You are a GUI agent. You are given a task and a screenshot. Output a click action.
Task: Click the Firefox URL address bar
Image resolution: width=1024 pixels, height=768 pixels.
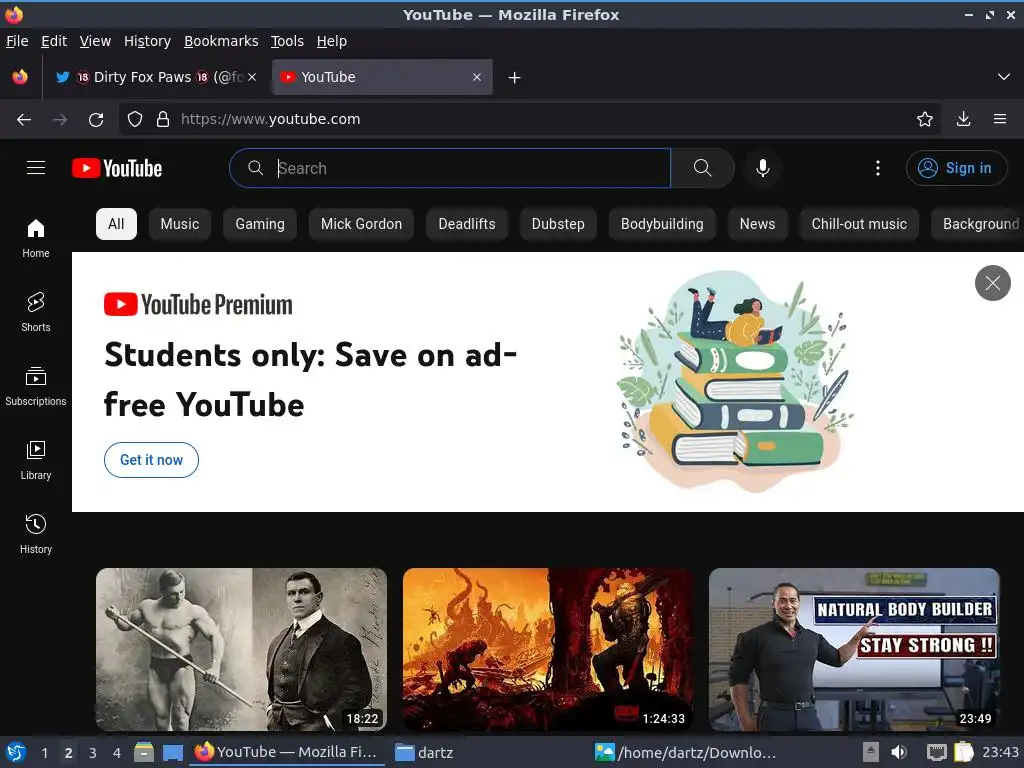click(x=530, y=119)
